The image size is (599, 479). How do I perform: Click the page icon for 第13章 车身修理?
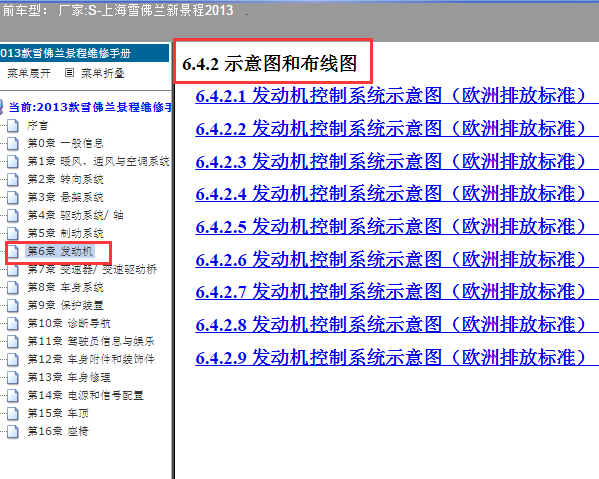point(13,377)
